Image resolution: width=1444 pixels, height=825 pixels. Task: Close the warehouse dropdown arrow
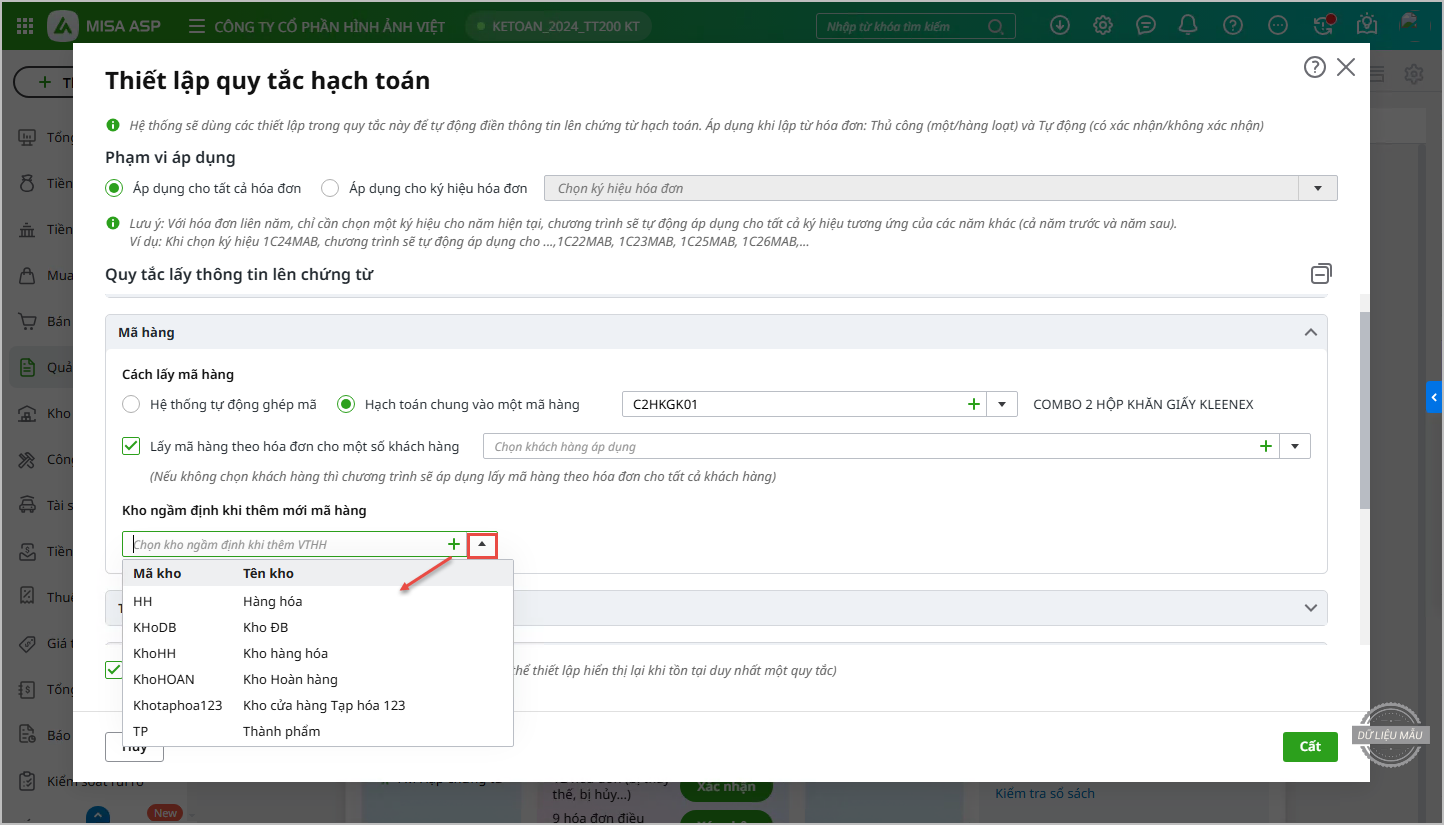[483, 544]
